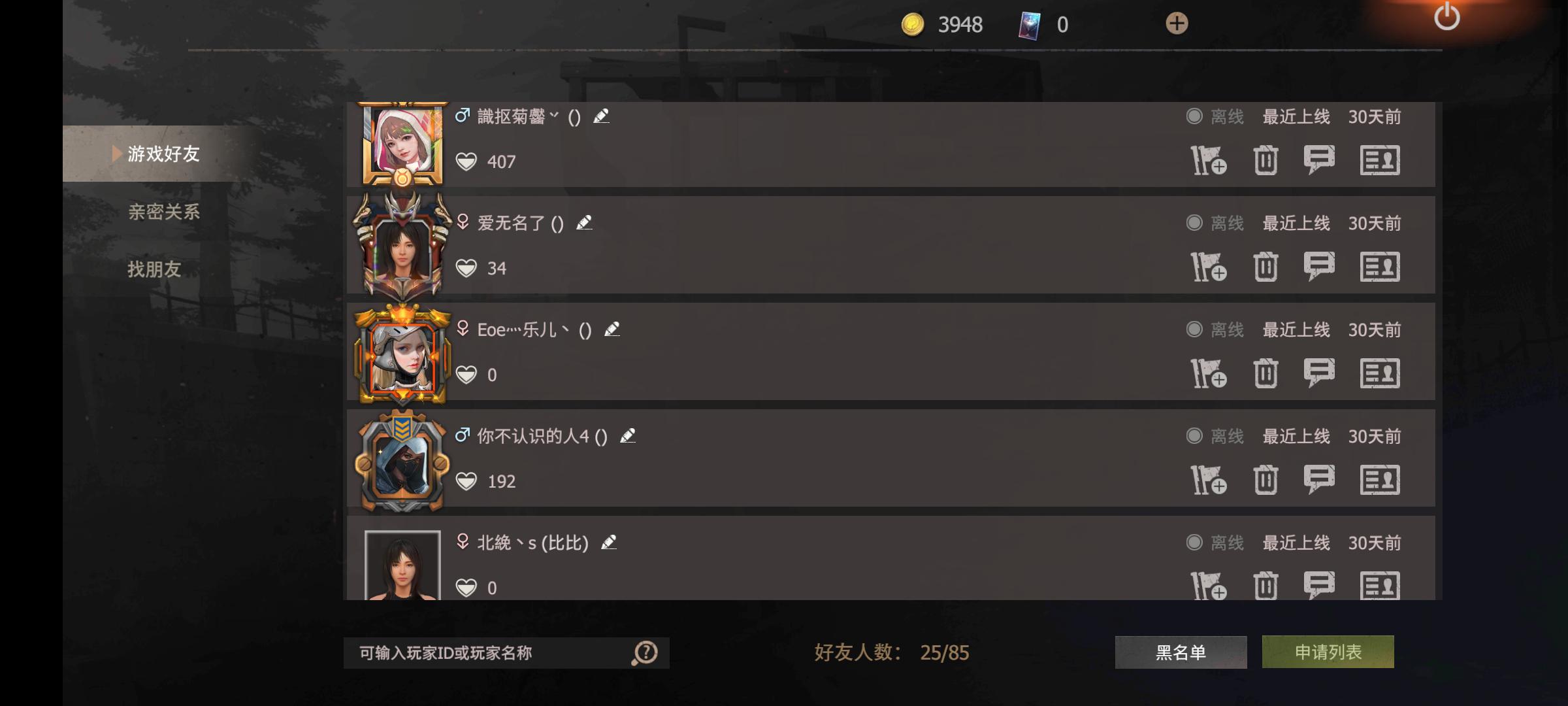This screenshot has height=706, width=1568.
Task: Click edit pencil beside 北繞丶s (比比)
Action: point(609,543)
